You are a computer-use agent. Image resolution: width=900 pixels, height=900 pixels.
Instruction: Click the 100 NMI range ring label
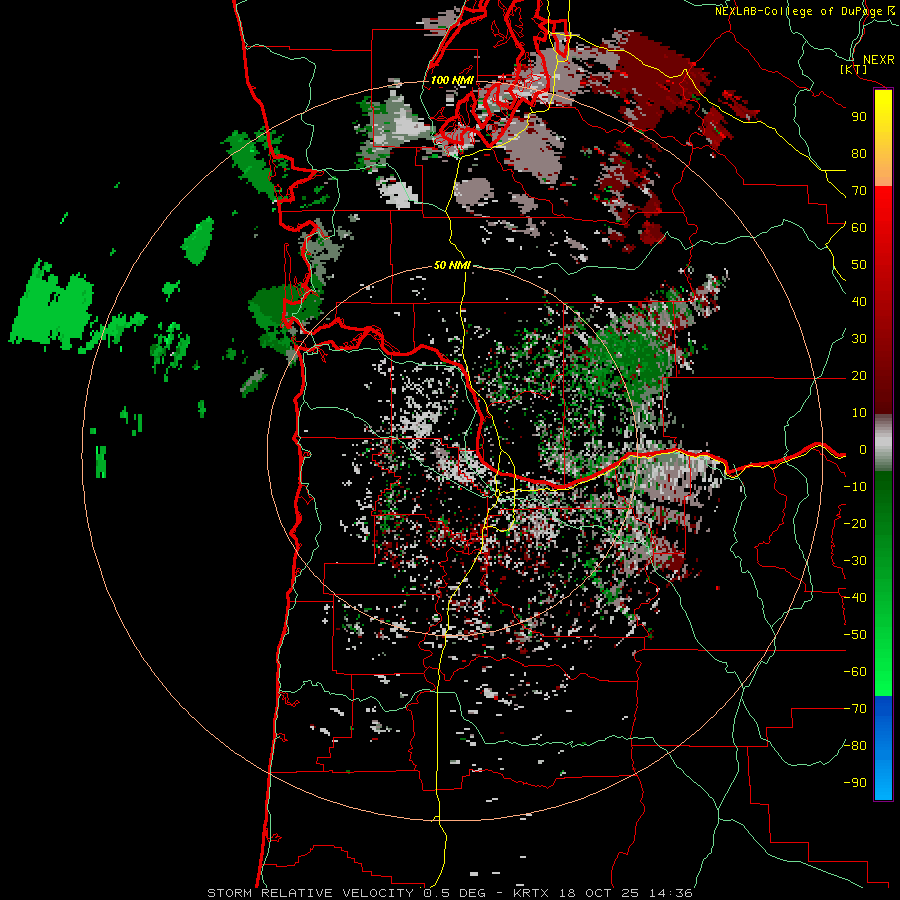click(x=452, y=80)
